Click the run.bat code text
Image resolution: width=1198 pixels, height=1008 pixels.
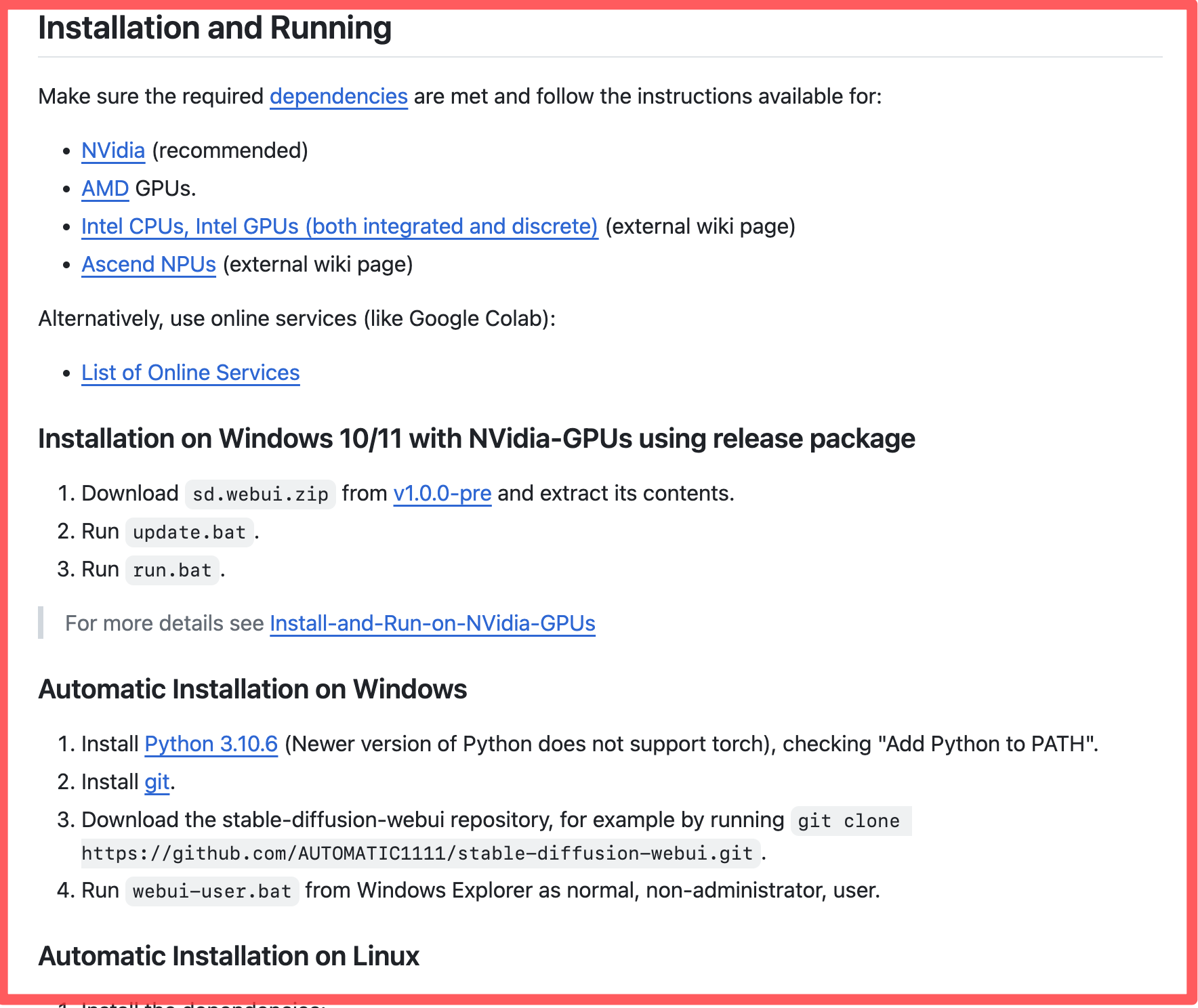pyautogui.click(x=172, y=570)
